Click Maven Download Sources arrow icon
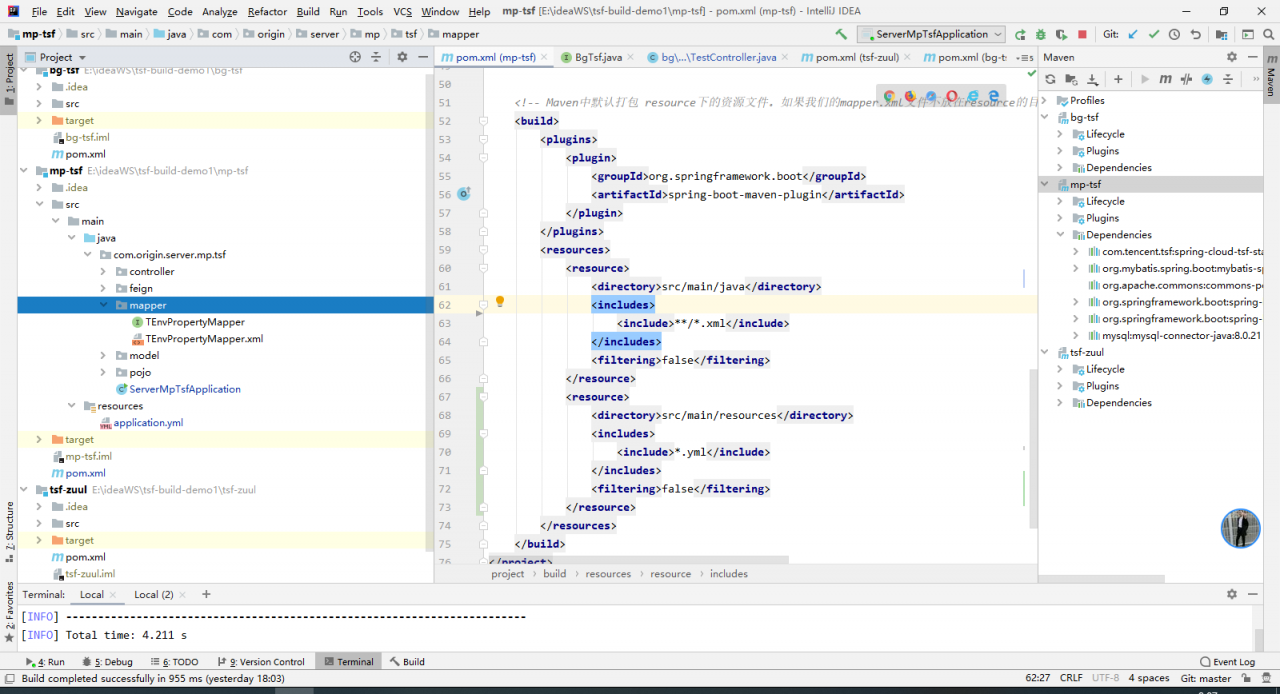The image size is (1280, 694). click(1093, 79)
